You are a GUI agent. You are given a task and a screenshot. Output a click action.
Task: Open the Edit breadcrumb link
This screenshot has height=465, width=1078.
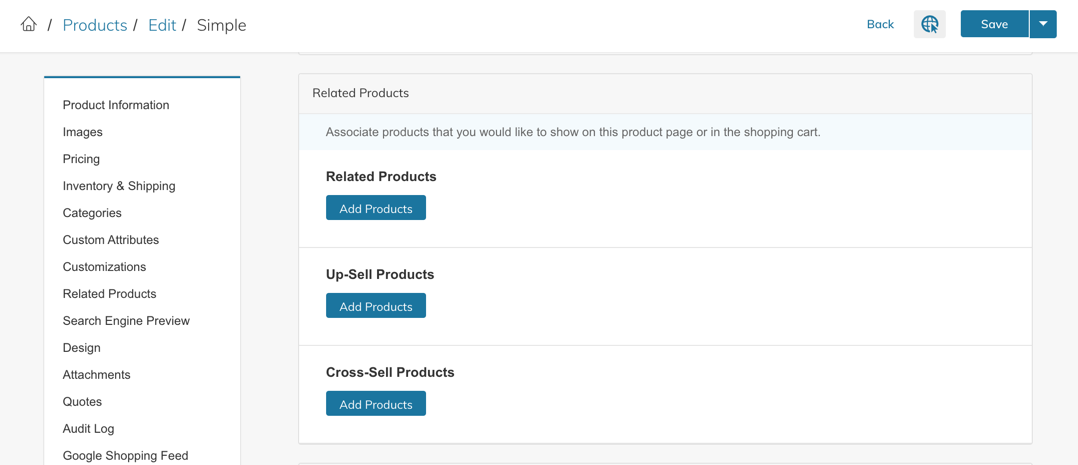pyautogui.click(x=162, y=25)
